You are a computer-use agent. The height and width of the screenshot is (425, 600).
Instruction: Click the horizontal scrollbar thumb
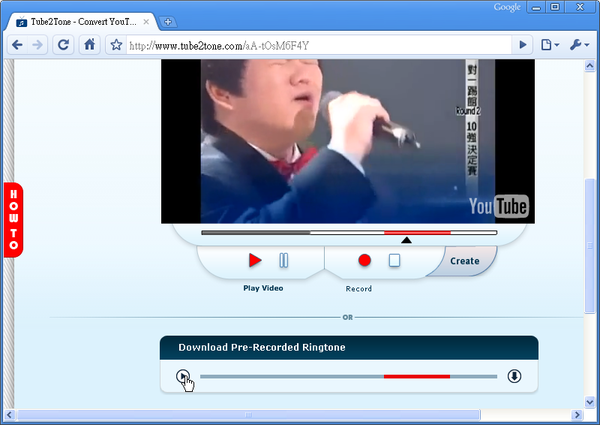click(x=249, y=415)
